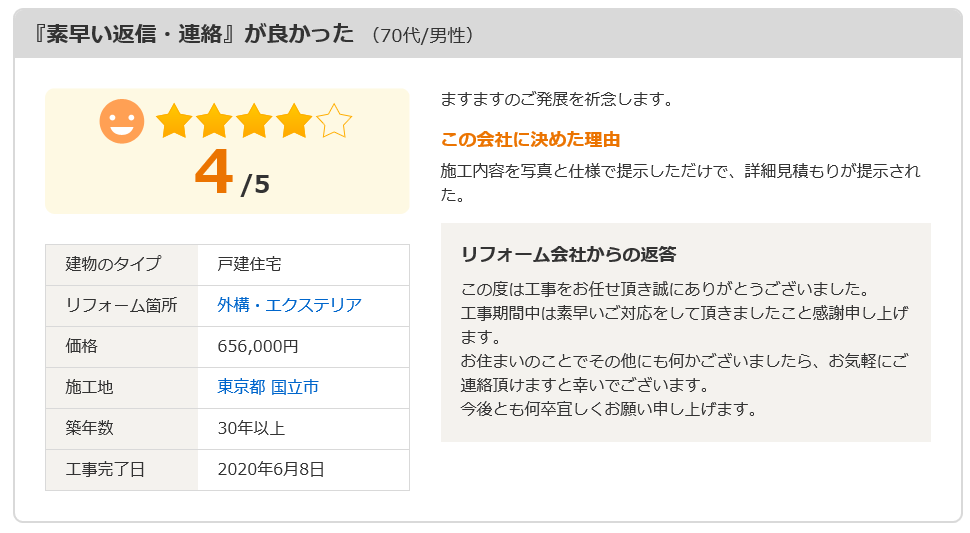
Task: Click the ますますのご発展を祈念します comment text
Action: [556, 100]
